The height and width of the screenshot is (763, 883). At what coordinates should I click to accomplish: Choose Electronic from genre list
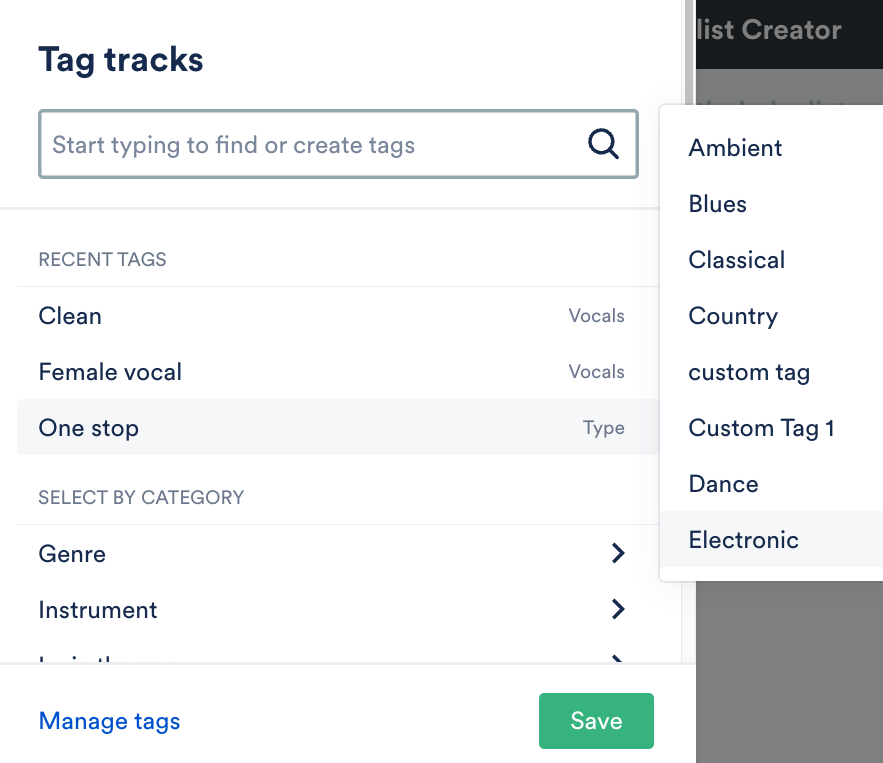743,540
